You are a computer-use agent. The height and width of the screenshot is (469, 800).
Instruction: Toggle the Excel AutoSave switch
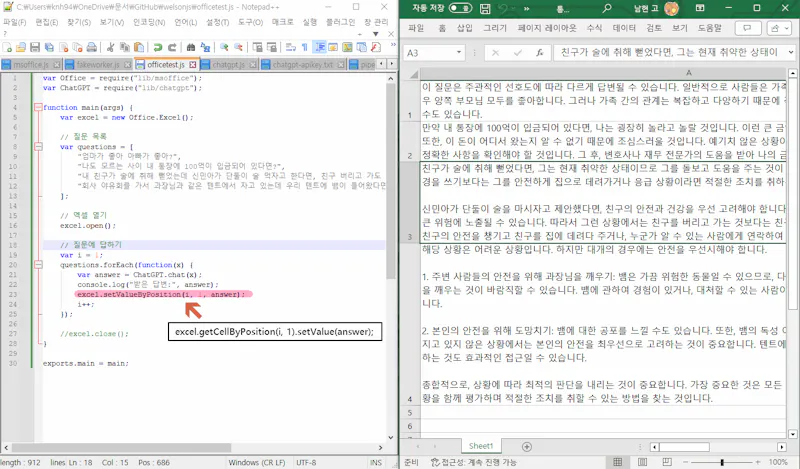(460, 8)
